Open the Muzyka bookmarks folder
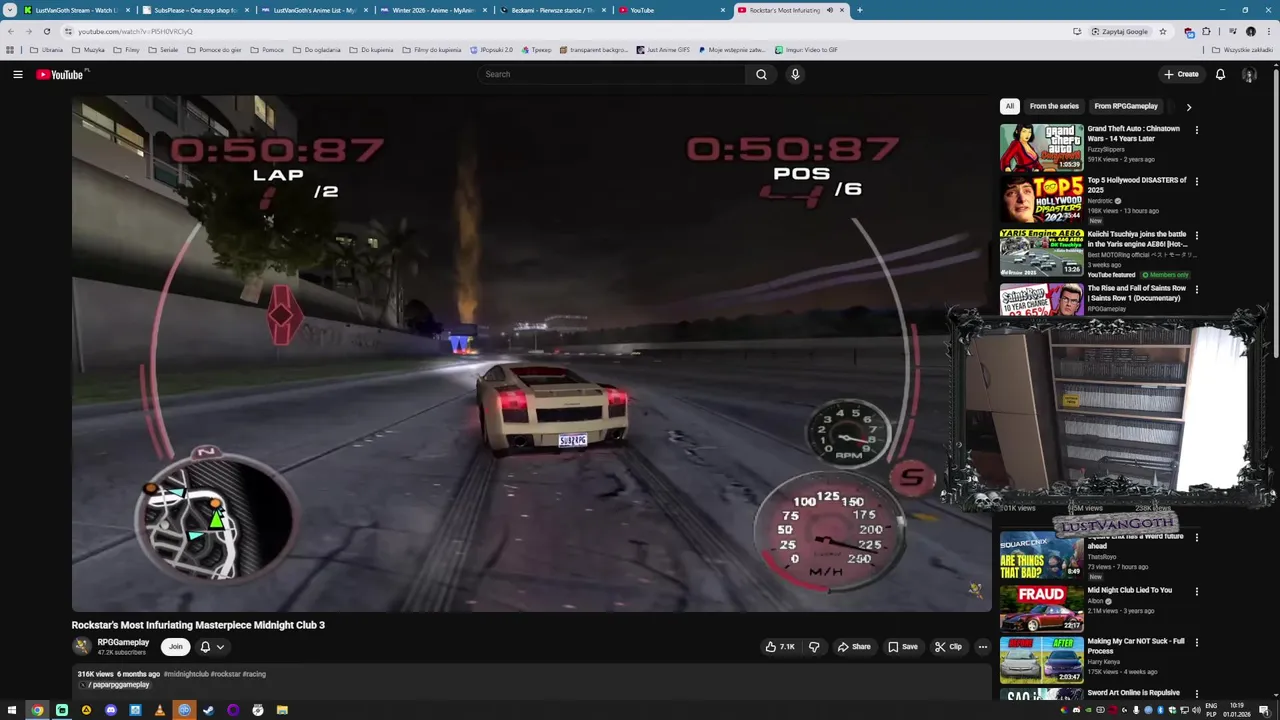The image size is (1280, 720). click(88, 50)
